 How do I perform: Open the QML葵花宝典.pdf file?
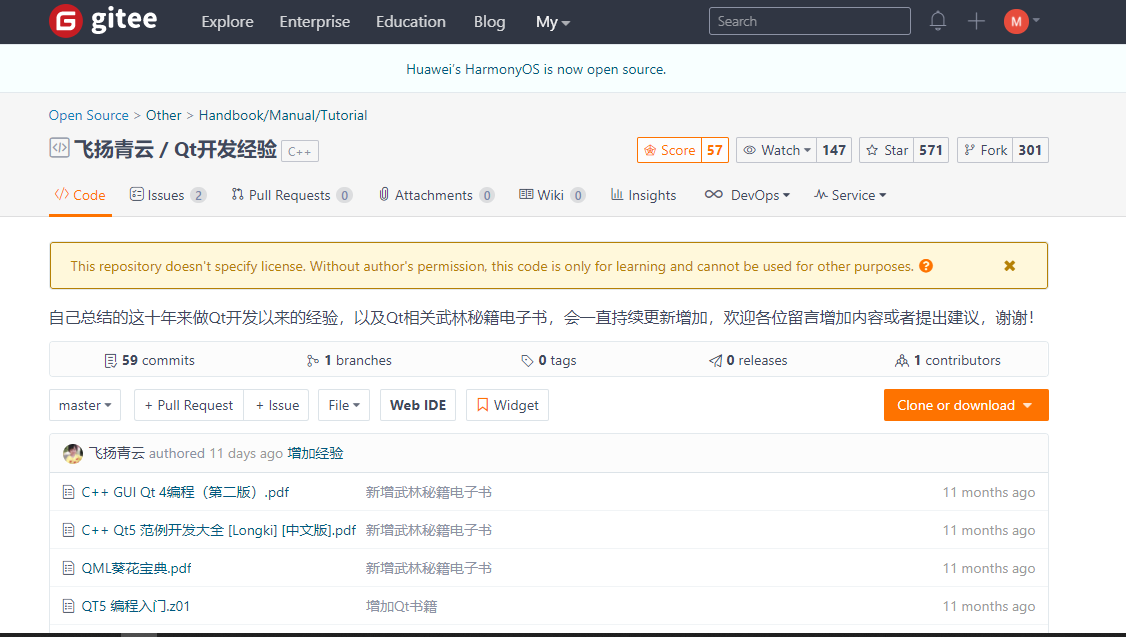[136, 568]
